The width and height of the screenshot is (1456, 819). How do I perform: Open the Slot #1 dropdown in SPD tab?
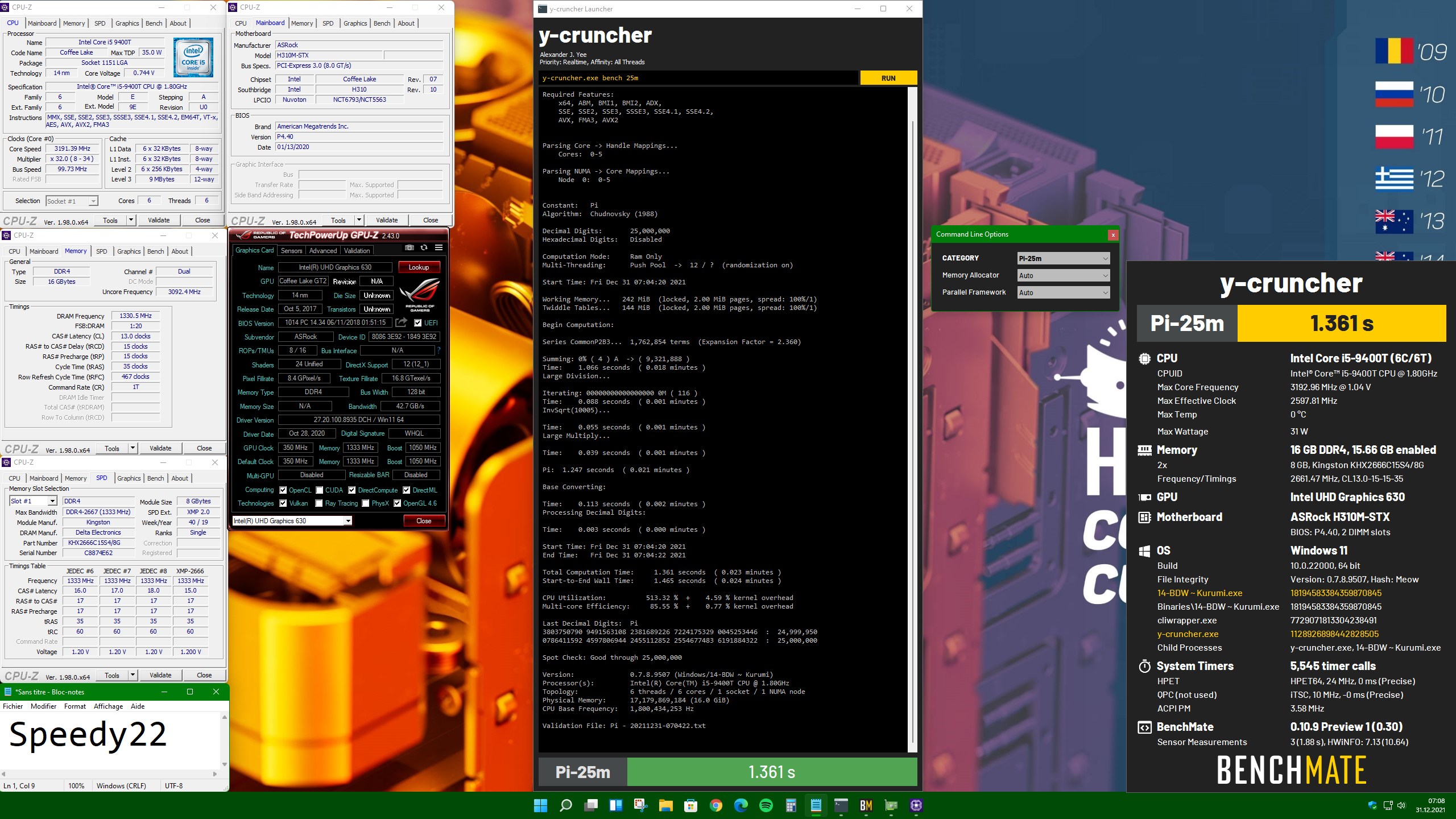pyautogui.click(x=34, y=501)
